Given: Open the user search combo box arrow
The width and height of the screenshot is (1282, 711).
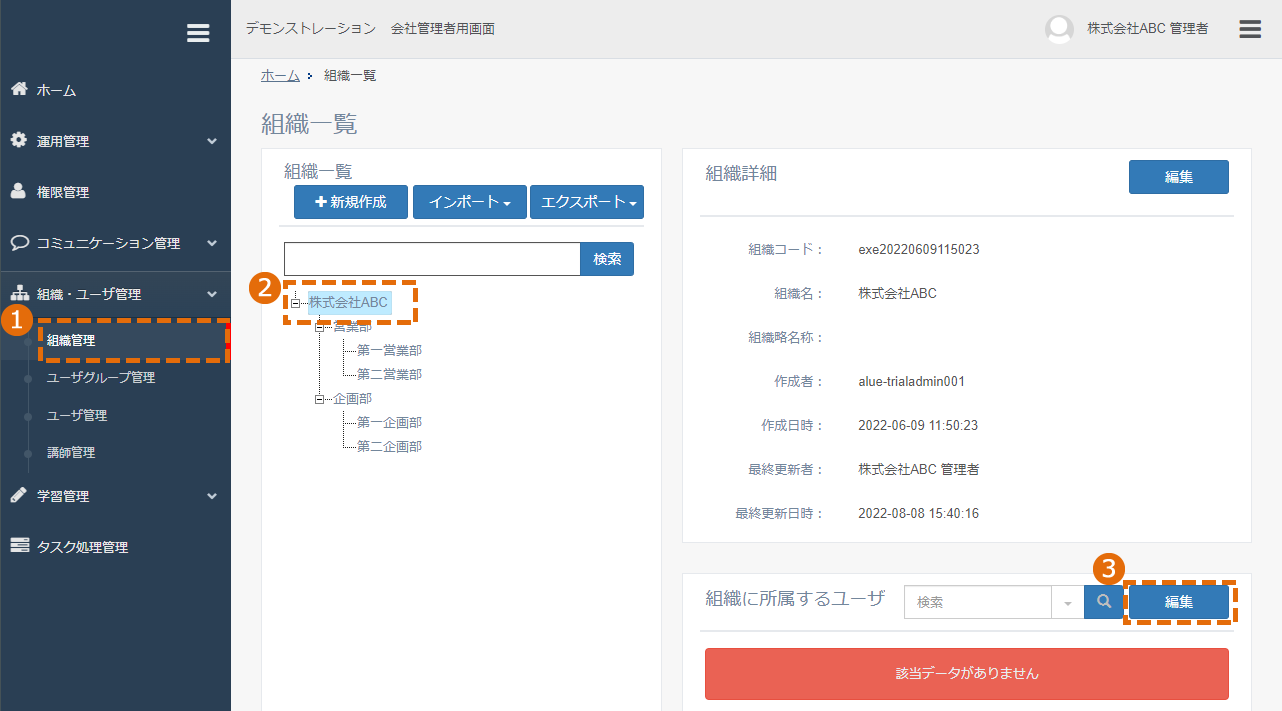Looking at the screenshot, I should click(x=1067, y=603).
